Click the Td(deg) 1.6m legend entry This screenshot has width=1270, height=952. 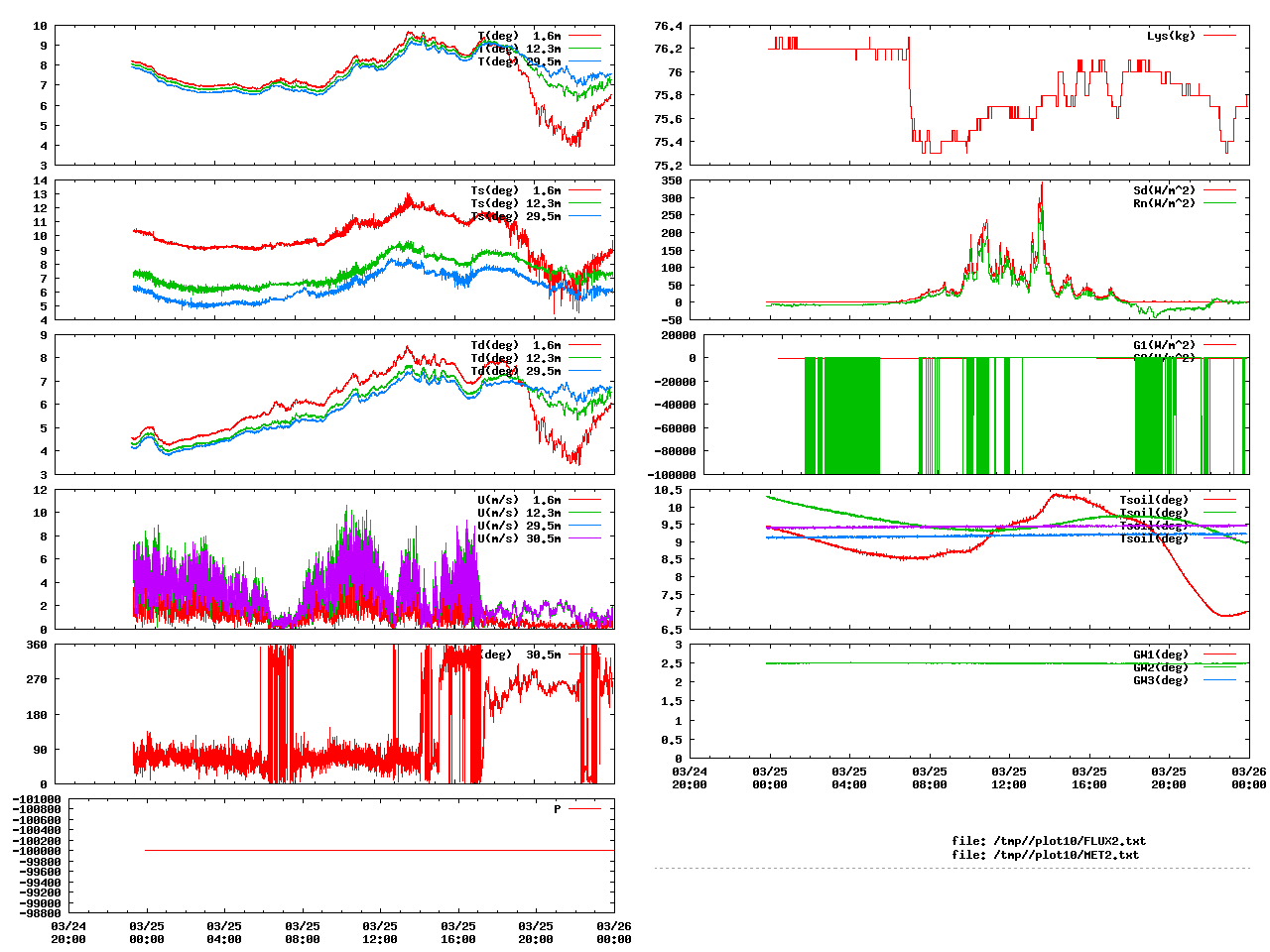pos(515,345)
